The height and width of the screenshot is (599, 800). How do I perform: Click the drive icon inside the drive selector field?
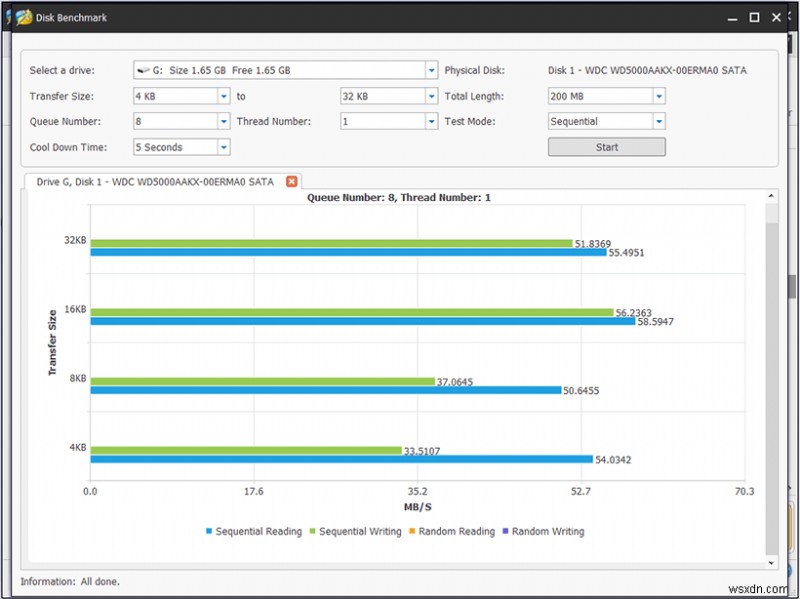(144, 70)
